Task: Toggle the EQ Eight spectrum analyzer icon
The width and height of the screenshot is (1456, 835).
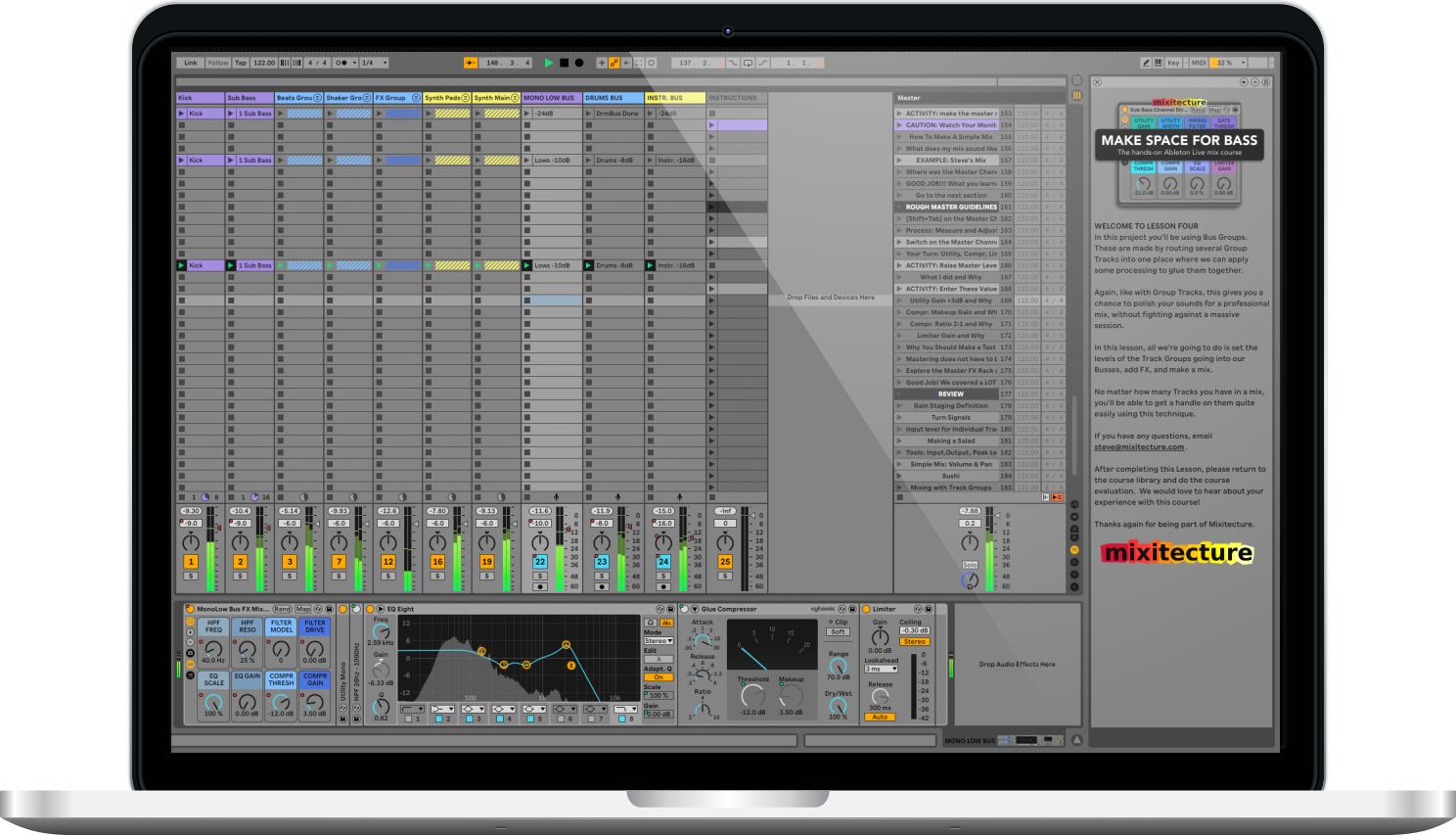Action: 667,622
